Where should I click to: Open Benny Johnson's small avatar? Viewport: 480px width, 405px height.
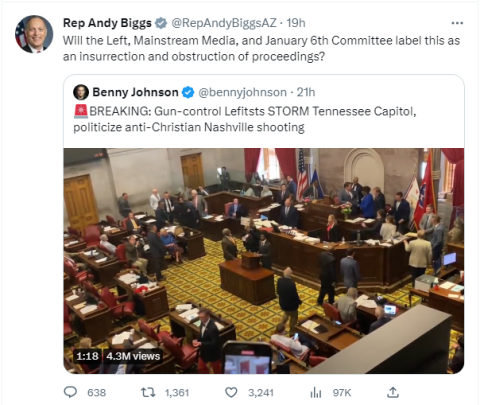81,92
